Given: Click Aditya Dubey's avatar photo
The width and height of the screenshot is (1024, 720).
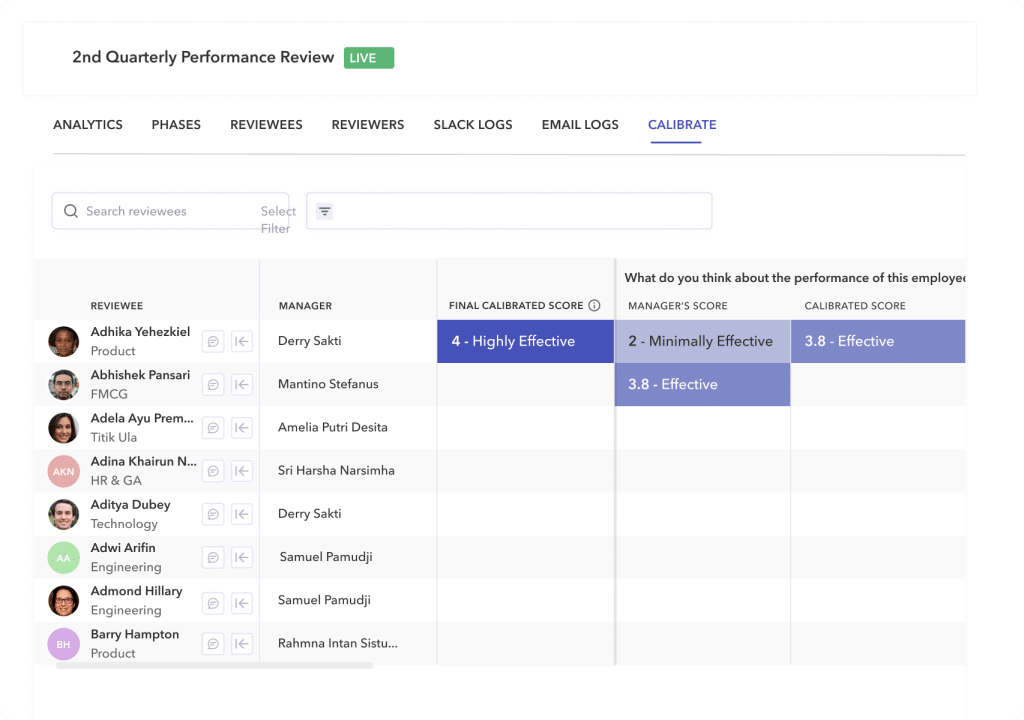Looking at the screenshot, I should click(63, 514).
